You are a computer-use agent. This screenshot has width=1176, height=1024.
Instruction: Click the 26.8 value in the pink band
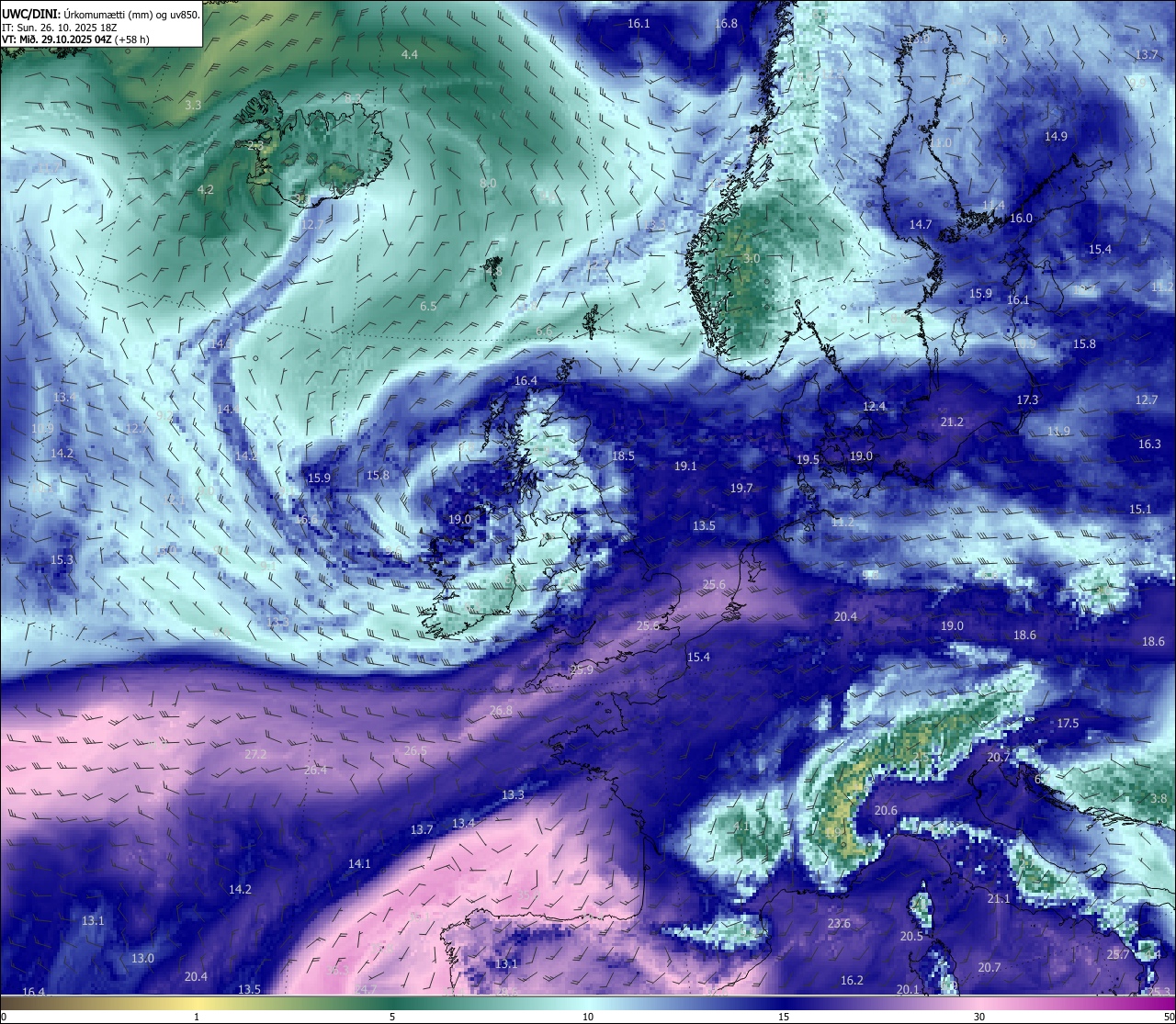501,711
